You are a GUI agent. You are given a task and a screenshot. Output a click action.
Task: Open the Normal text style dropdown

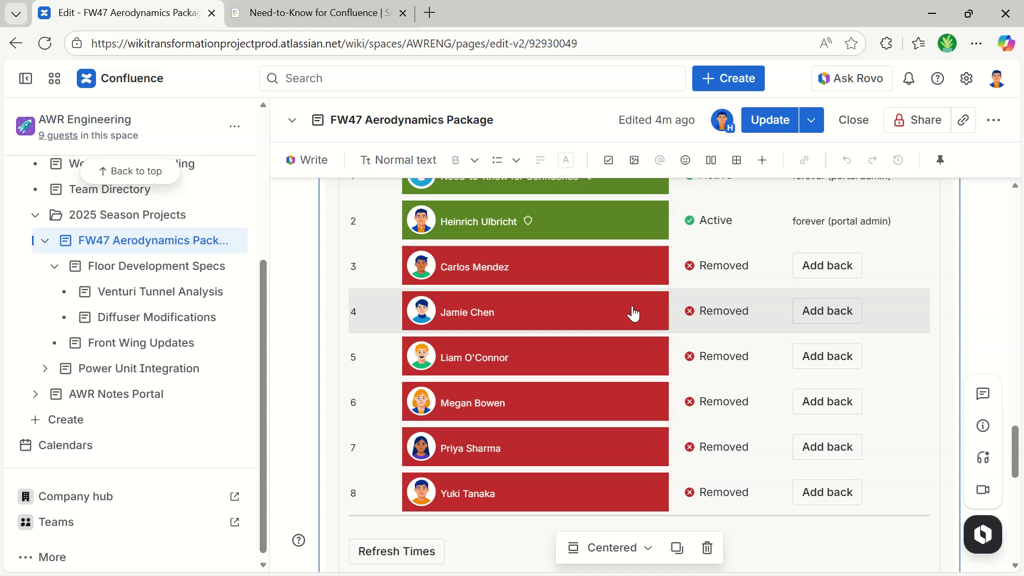(x=398, y=160)
